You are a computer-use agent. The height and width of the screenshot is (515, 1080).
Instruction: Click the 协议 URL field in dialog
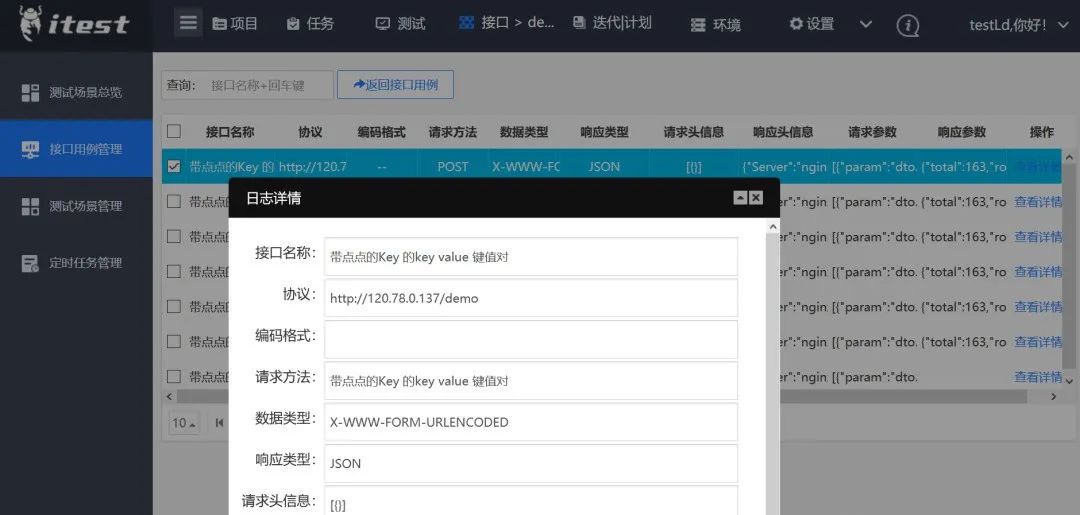point(531,298)
